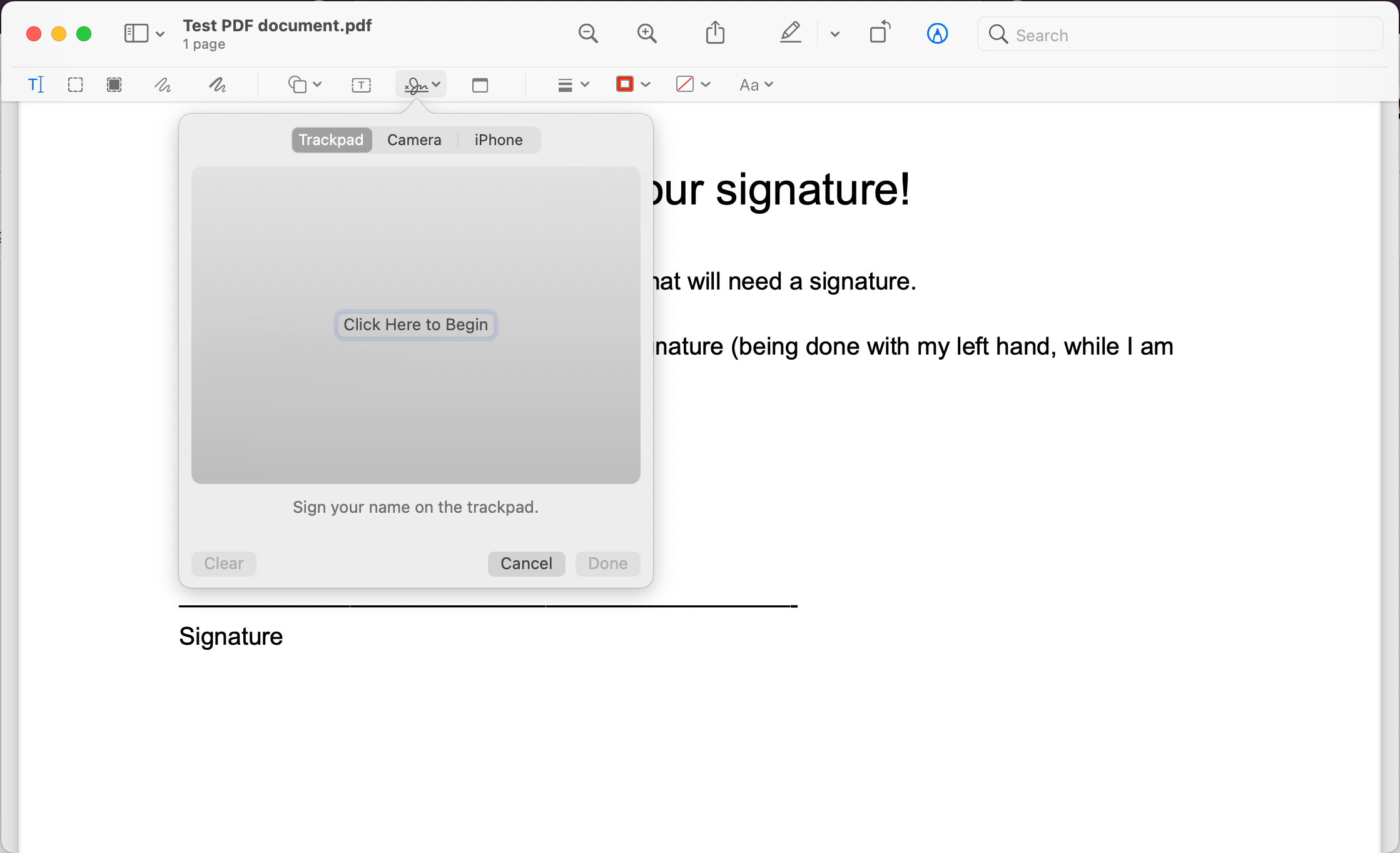Screen dimensions: 1400x853
Task: Switch to the Camera tab
Action: pyautogui.click(x=414, y=140)
